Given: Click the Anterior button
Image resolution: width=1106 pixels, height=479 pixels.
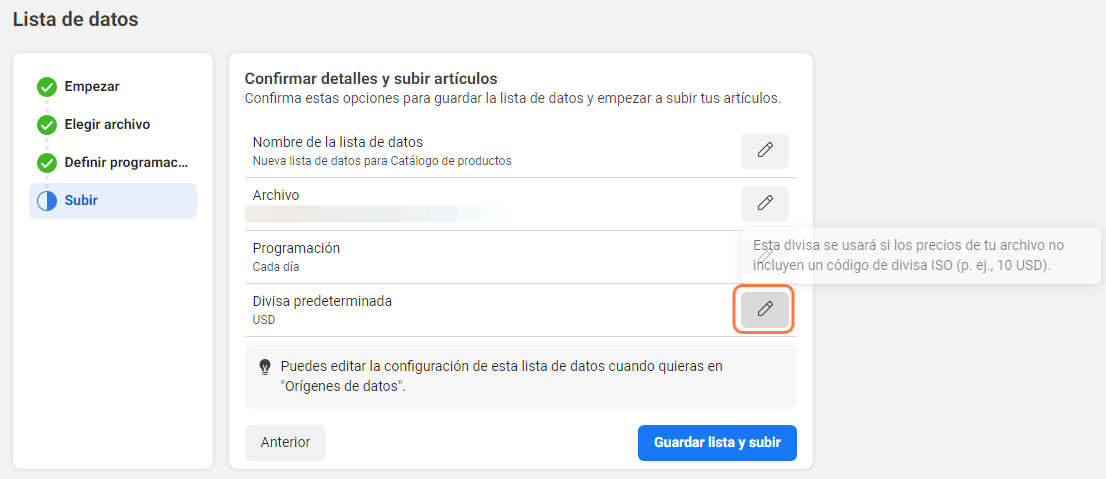Looking at the screenshot, I should click(285, 442).
